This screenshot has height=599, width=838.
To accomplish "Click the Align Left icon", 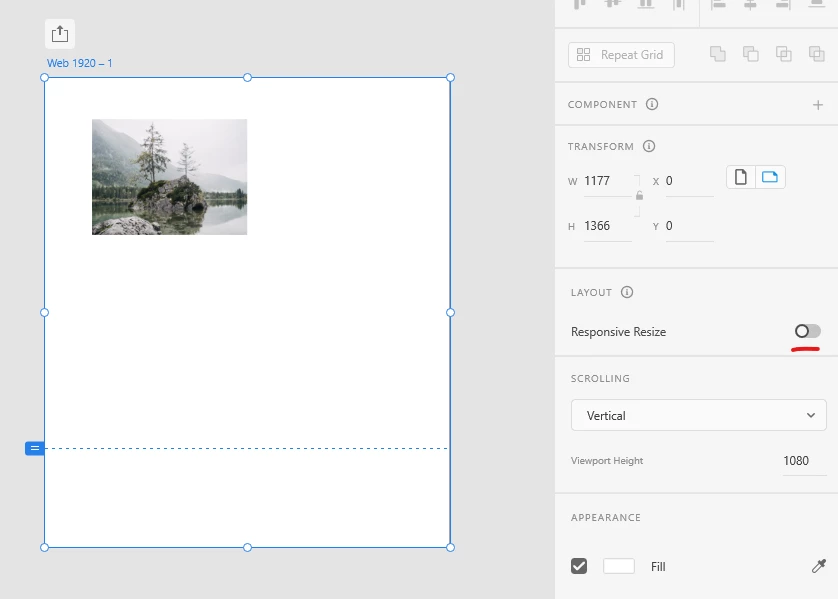I will pyautogui.click(x=718, y=4).
